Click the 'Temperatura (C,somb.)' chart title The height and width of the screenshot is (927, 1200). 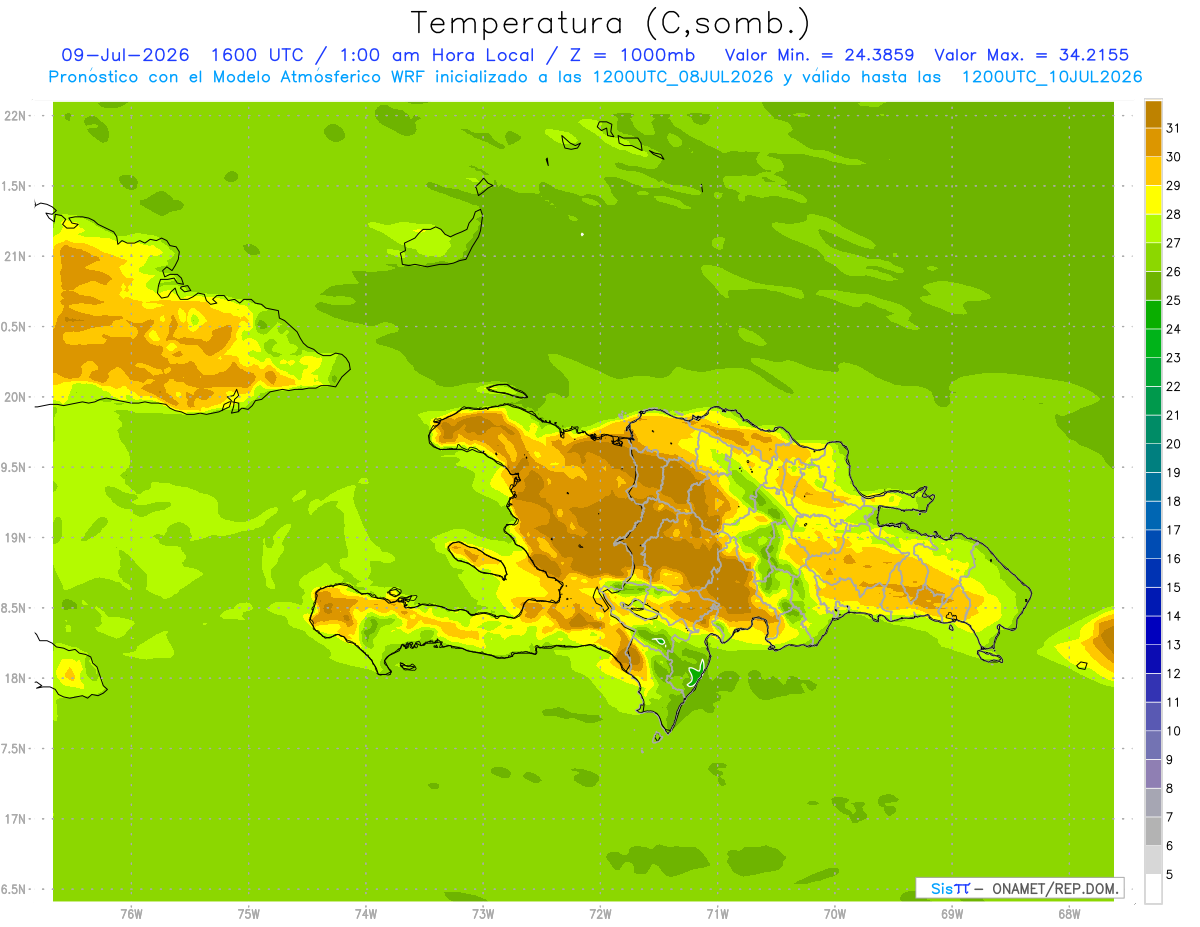[611, 23]
